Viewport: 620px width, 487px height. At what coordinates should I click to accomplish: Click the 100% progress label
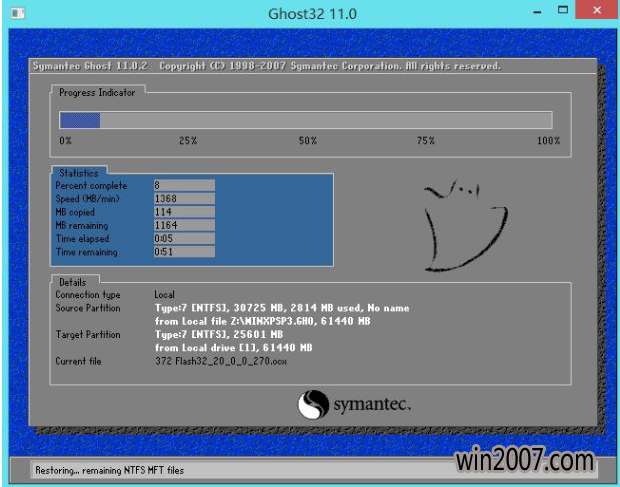[548, 141]
